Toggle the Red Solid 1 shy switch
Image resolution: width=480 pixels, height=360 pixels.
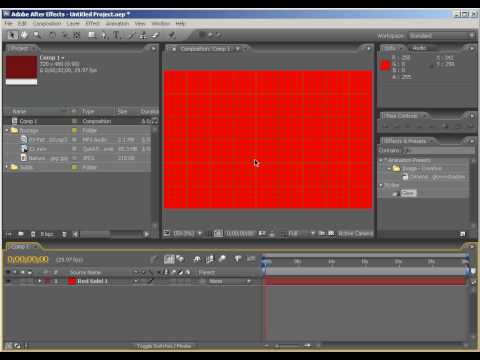[x=136, y=281]
